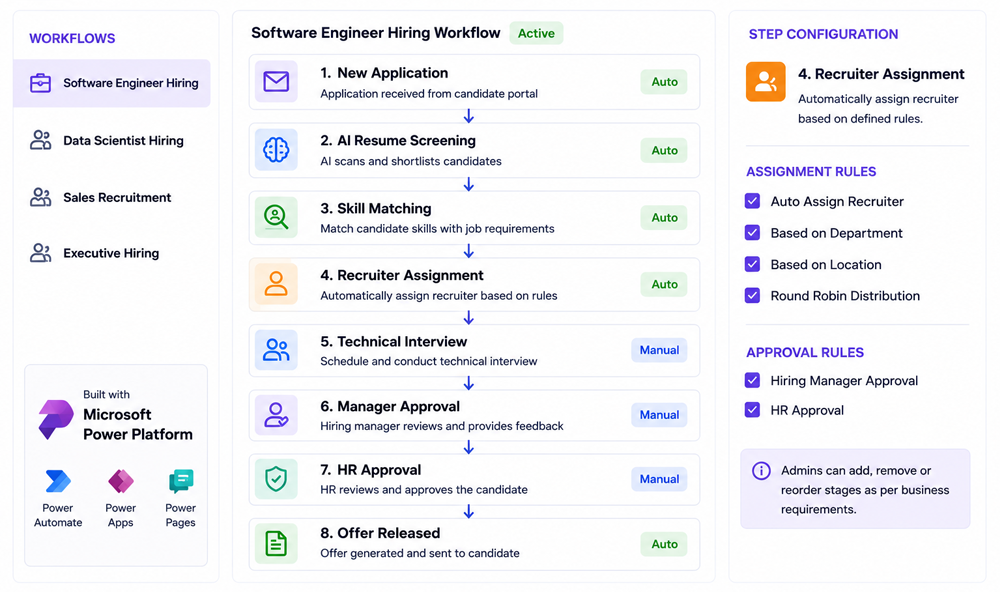Click the orange Recruiter Assignment icon in Step Configuration

765,82
